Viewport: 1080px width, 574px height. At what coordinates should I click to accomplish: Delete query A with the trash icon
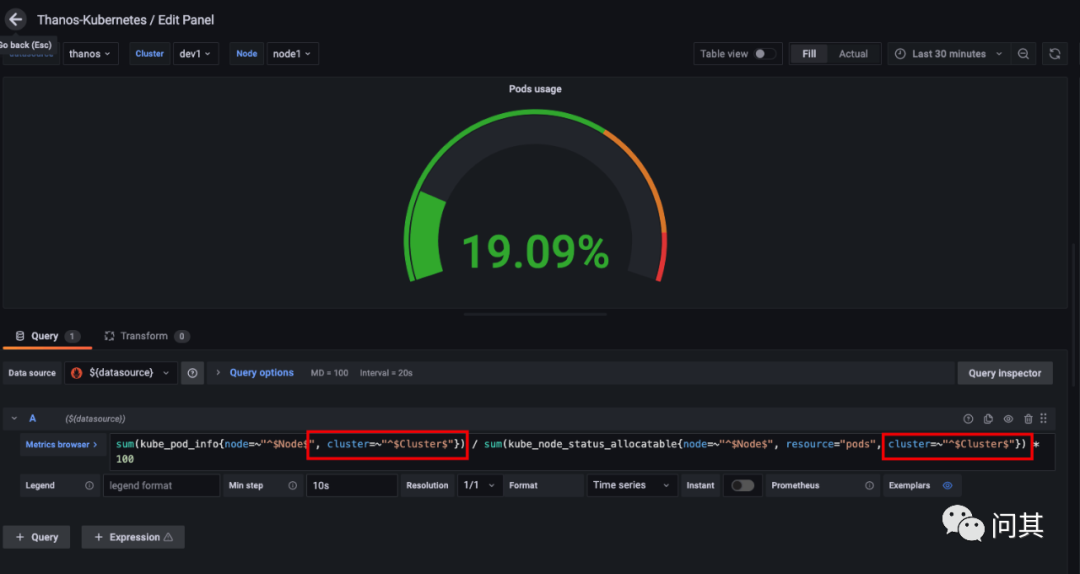[1028, 419]
